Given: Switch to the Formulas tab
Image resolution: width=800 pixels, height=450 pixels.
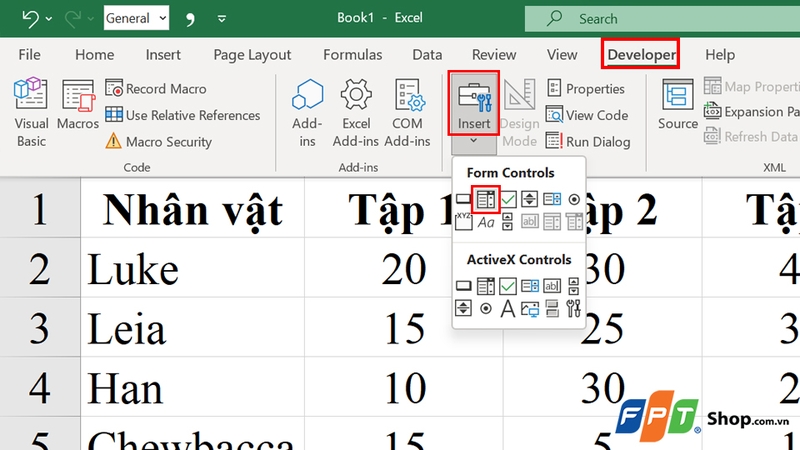Looking at the screenshot, I should click(x=353, y=55).
